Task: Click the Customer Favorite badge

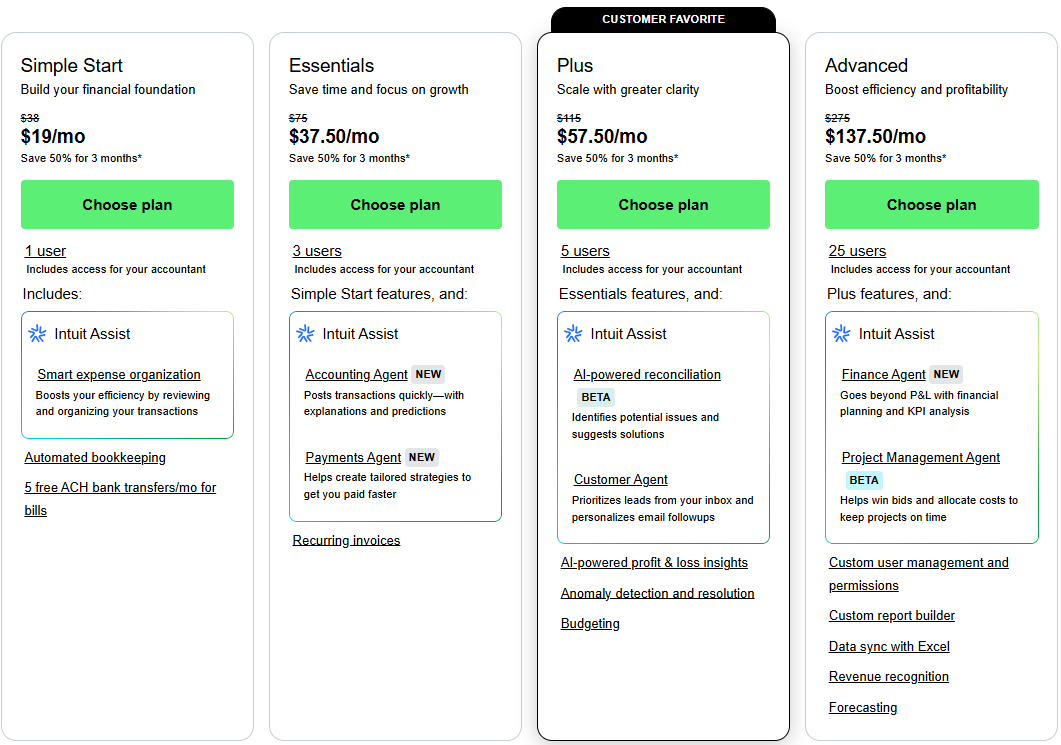Action: point(663,19)
